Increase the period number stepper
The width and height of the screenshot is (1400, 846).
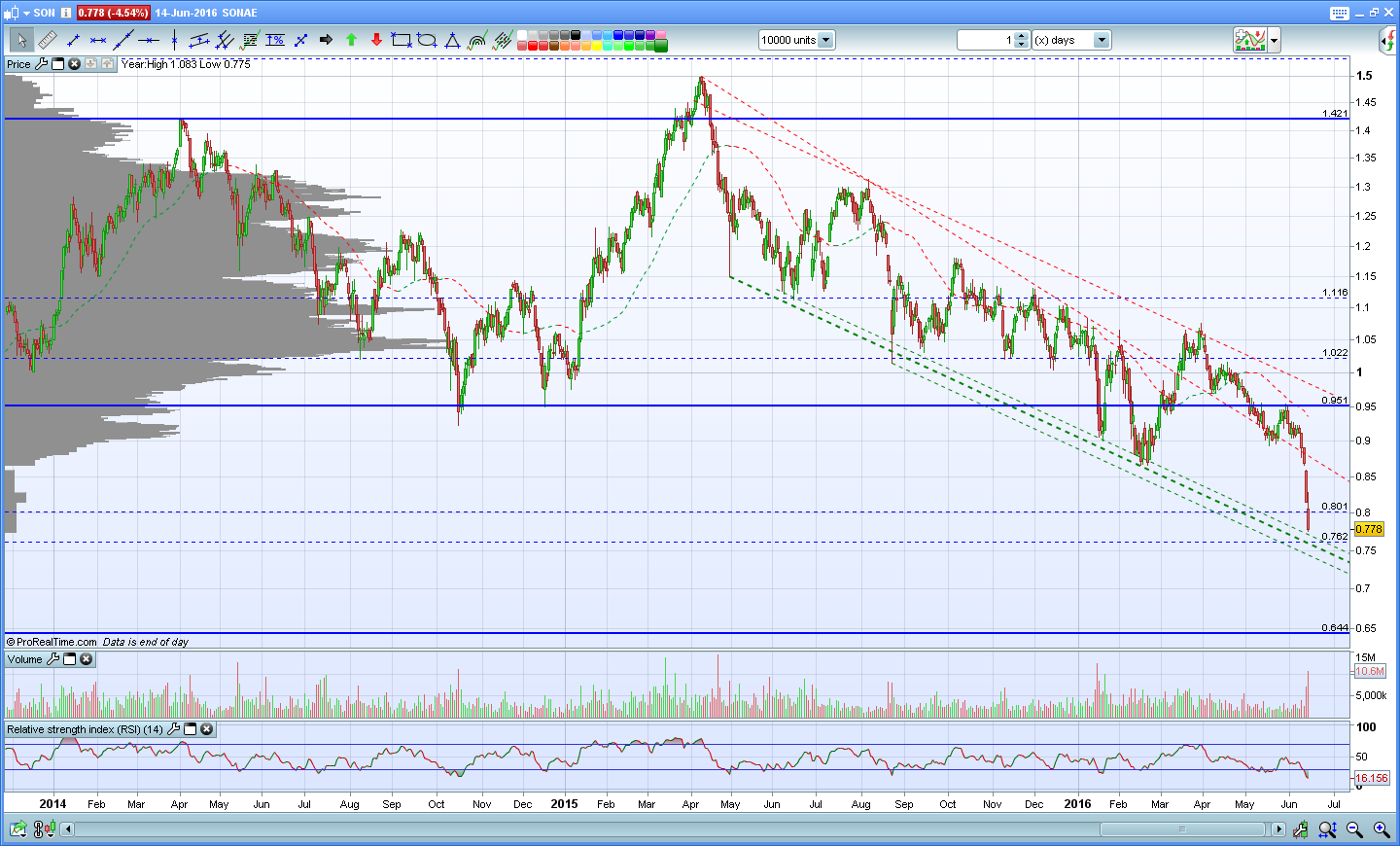1021,36
